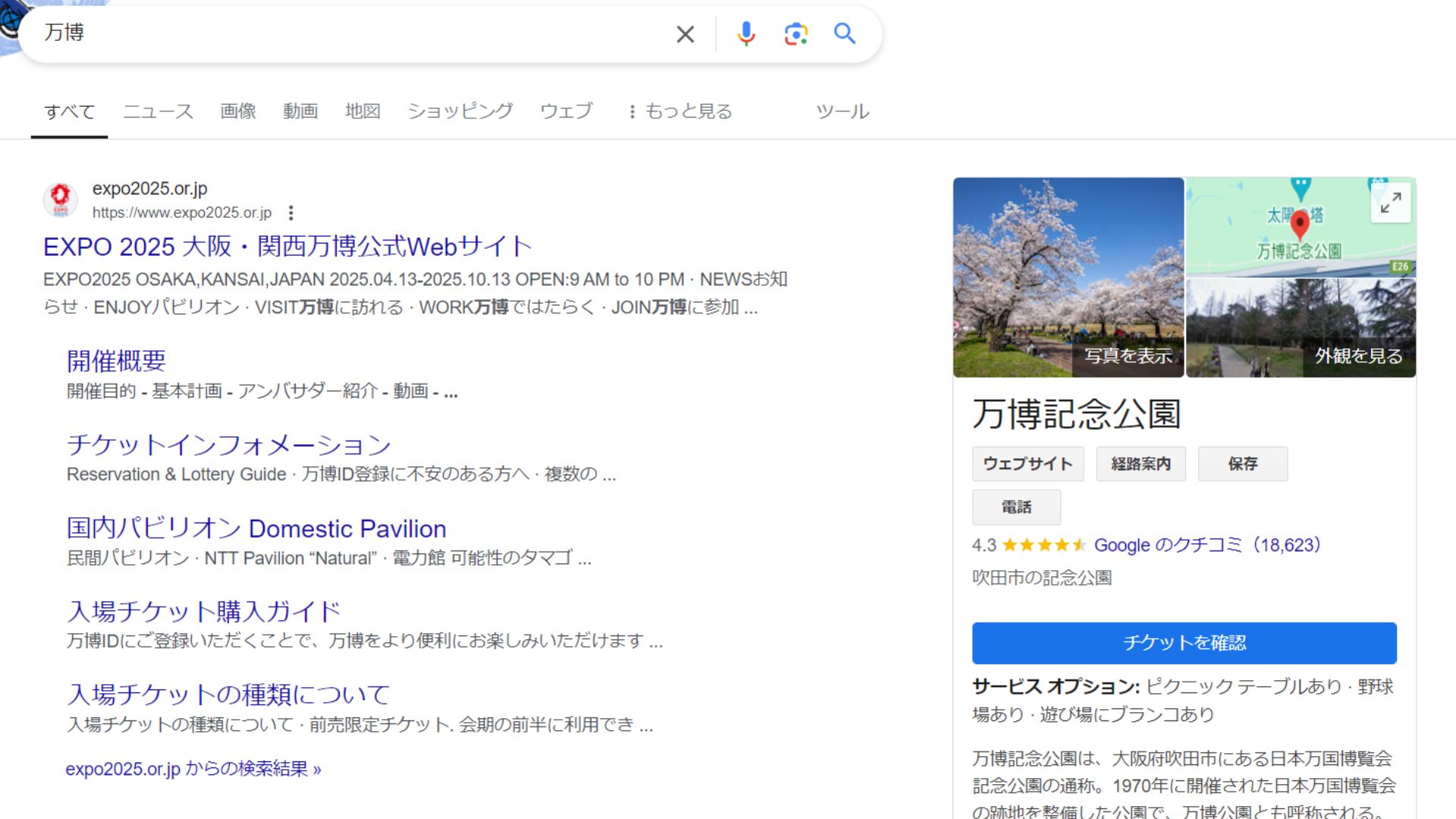Click the red map pin on the map

click(x=1300, y=224)
